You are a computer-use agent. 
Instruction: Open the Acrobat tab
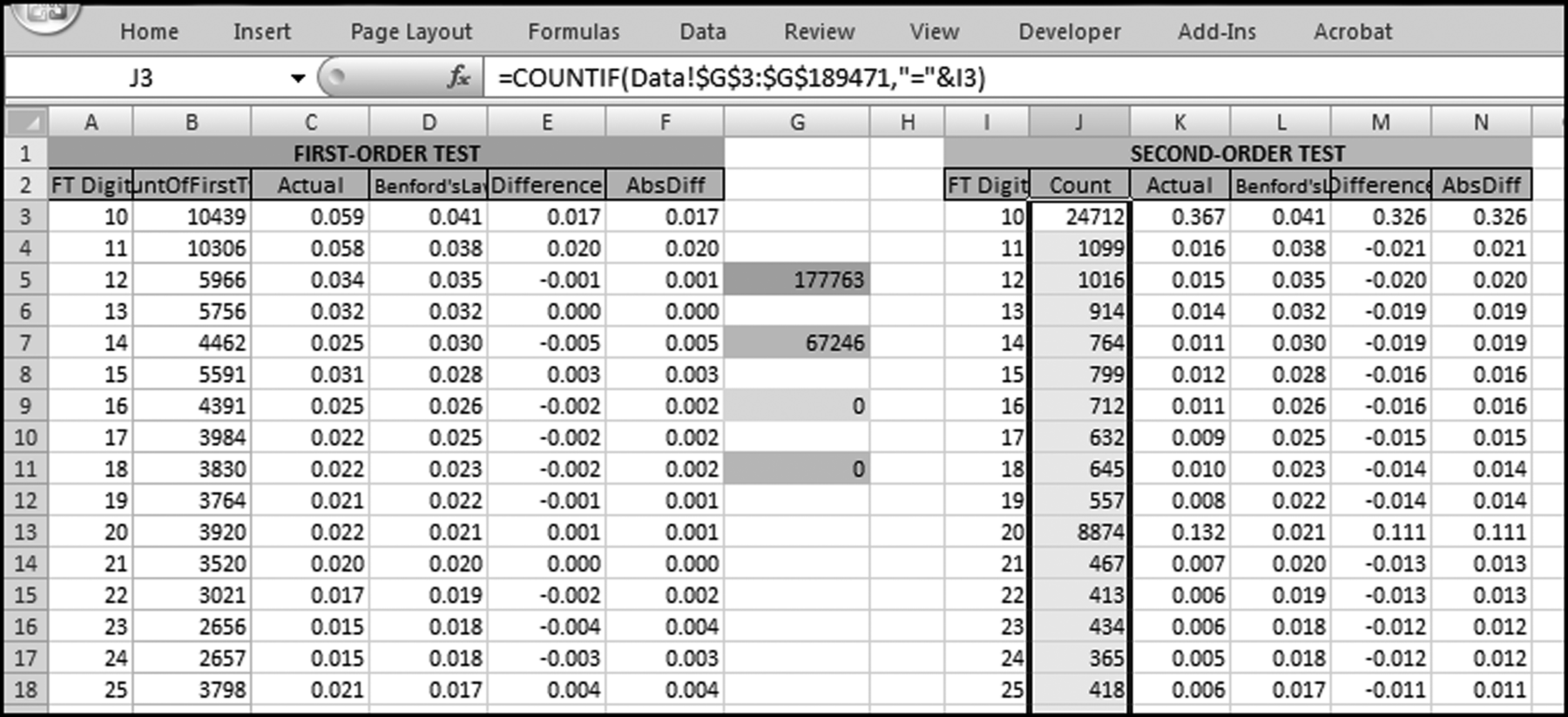pyautogui.click(x=1353, y=31)
